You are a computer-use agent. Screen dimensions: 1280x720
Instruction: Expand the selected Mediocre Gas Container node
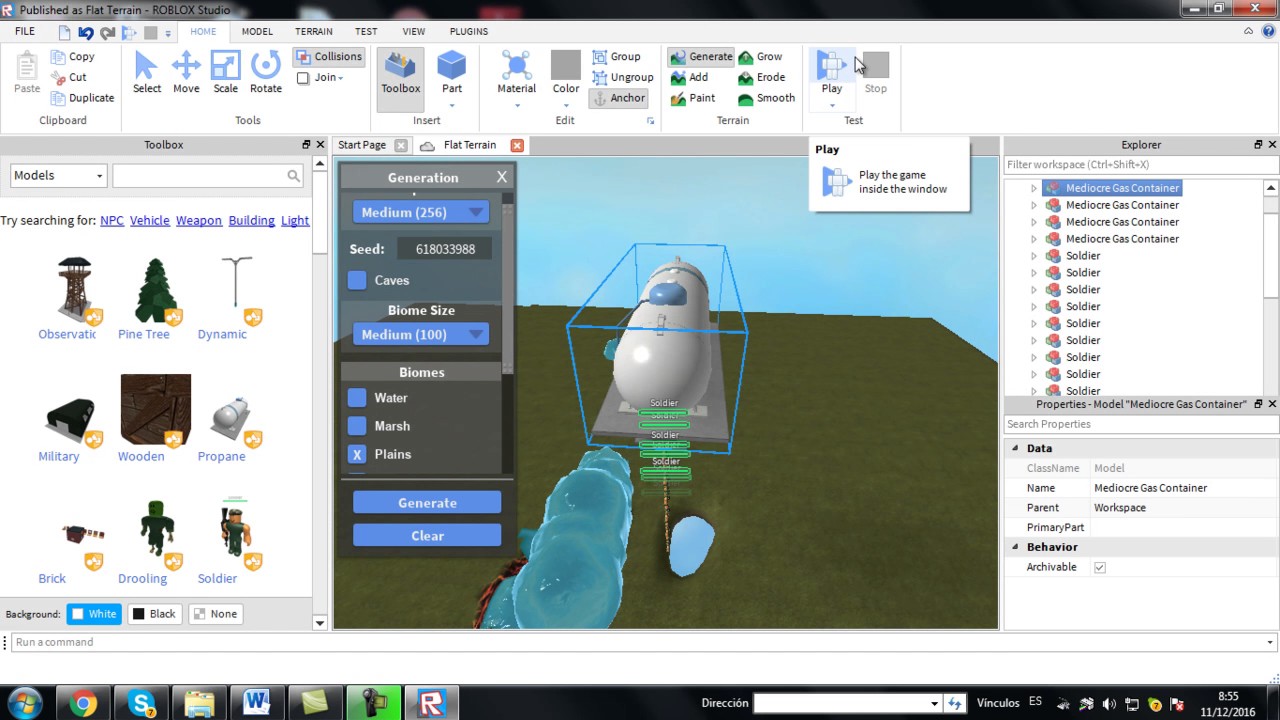1034,188
